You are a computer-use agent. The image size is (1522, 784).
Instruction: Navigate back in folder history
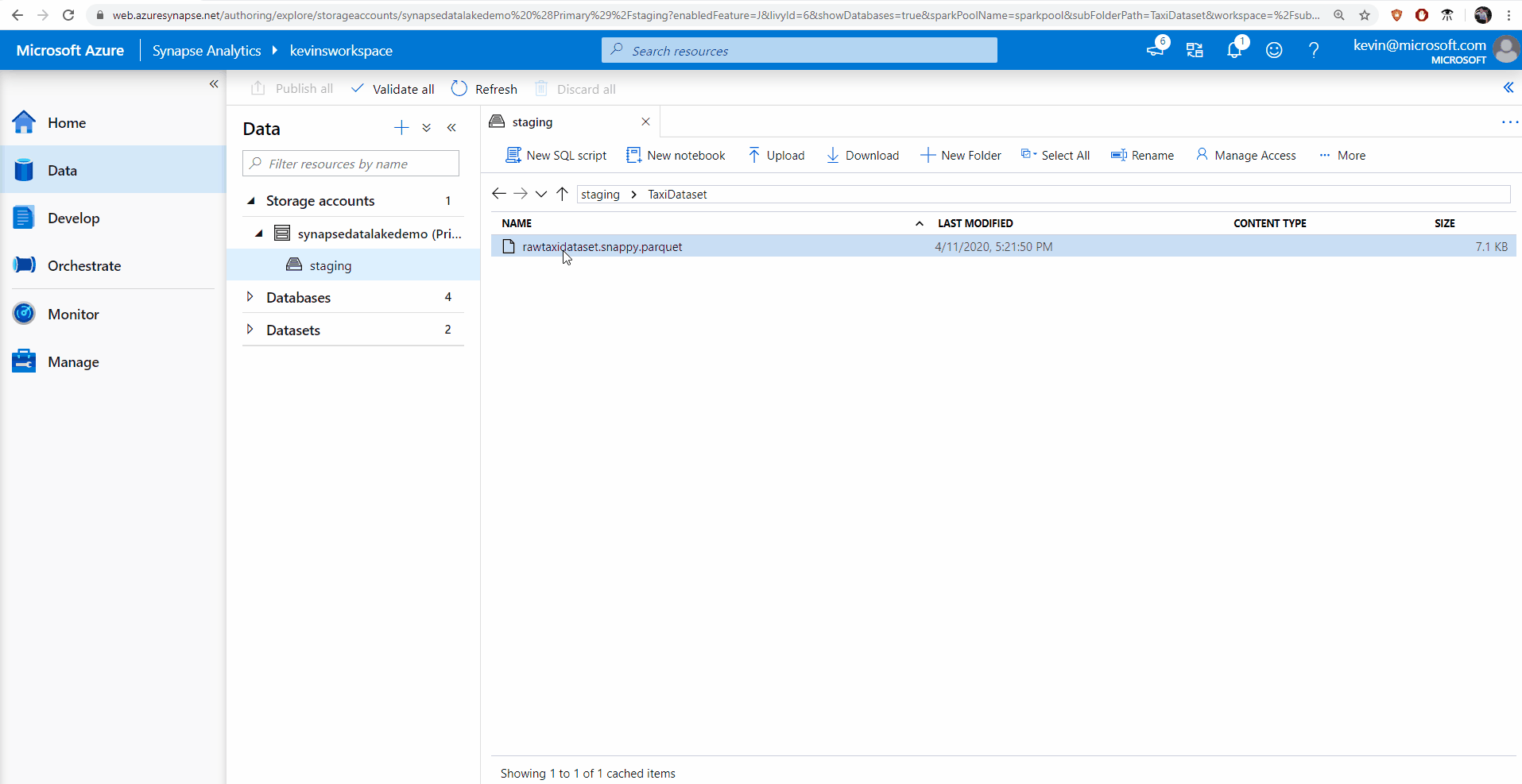tap(499, 194)
